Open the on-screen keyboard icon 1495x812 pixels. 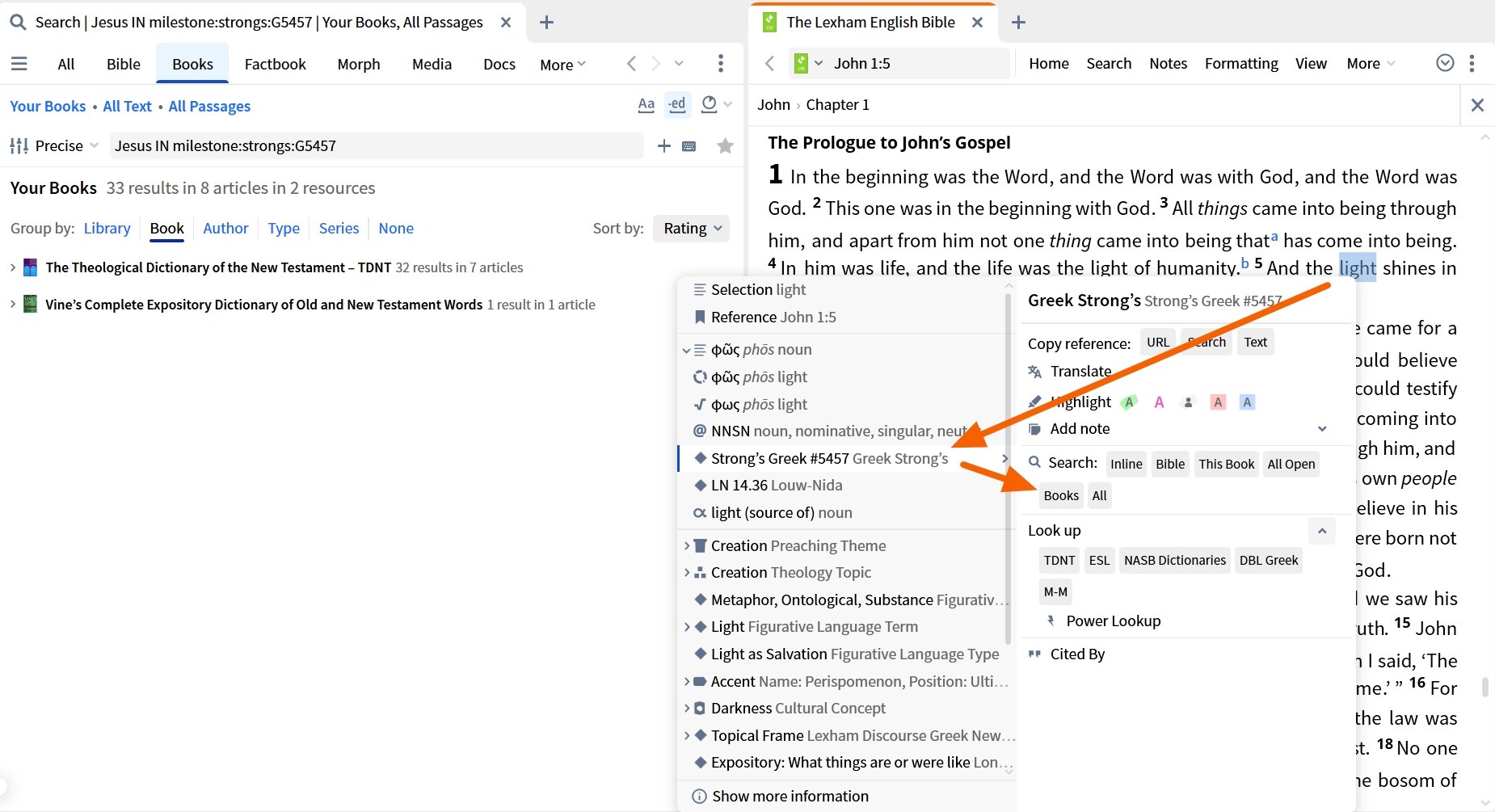pos(689,146)
